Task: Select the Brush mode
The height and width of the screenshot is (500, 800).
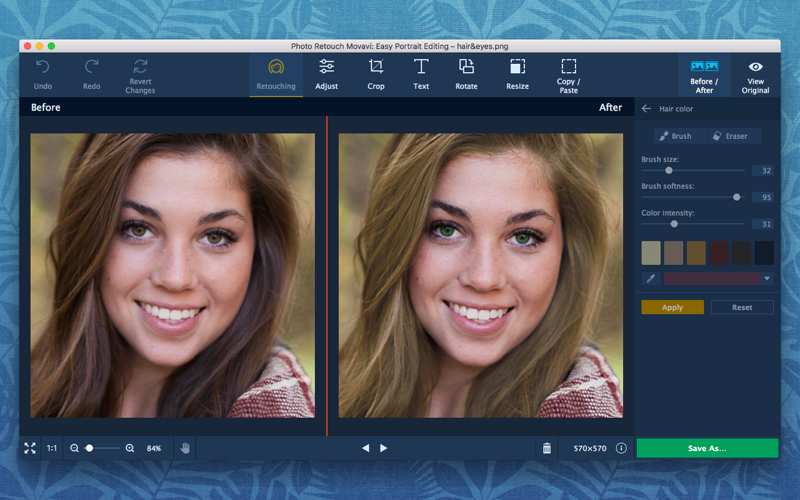Action: pos(681,136)
